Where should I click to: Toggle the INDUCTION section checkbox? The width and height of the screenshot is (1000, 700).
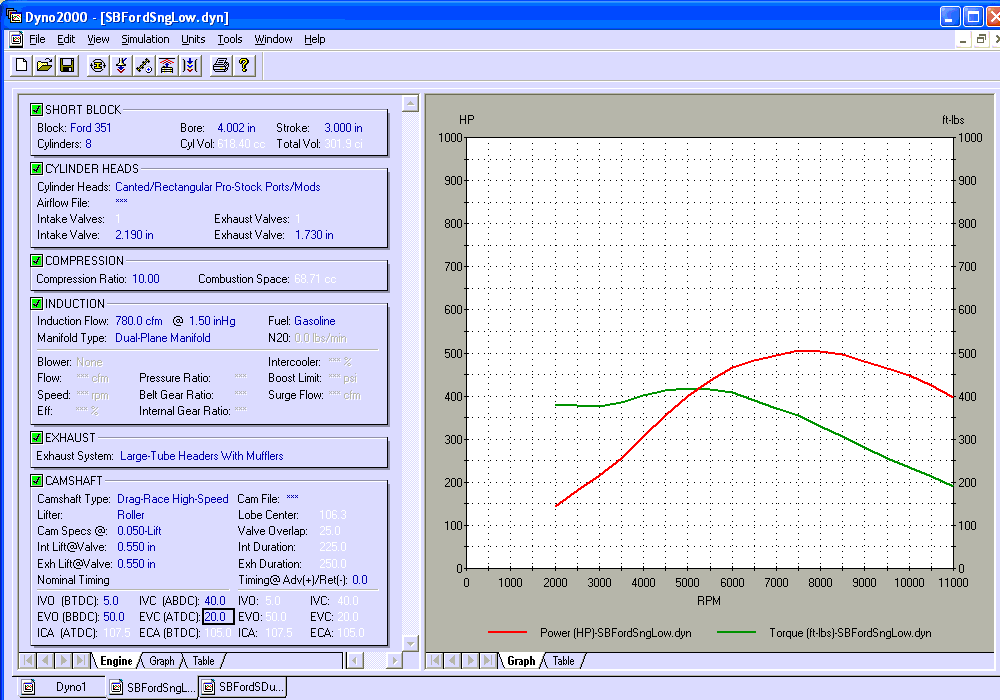pos(36,303)
